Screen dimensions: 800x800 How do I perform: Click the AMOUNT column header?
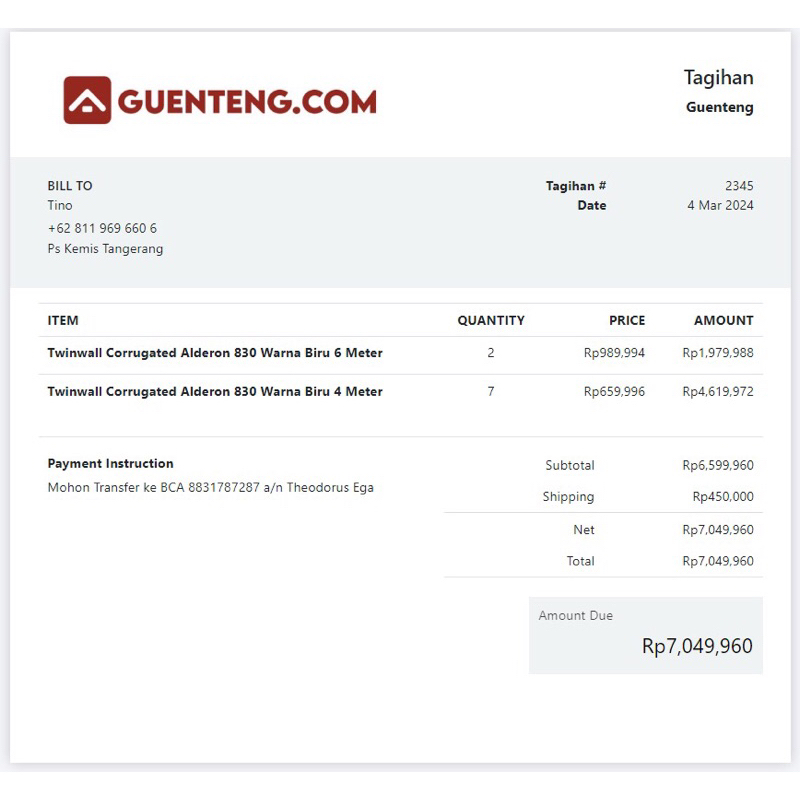(723, 320)
